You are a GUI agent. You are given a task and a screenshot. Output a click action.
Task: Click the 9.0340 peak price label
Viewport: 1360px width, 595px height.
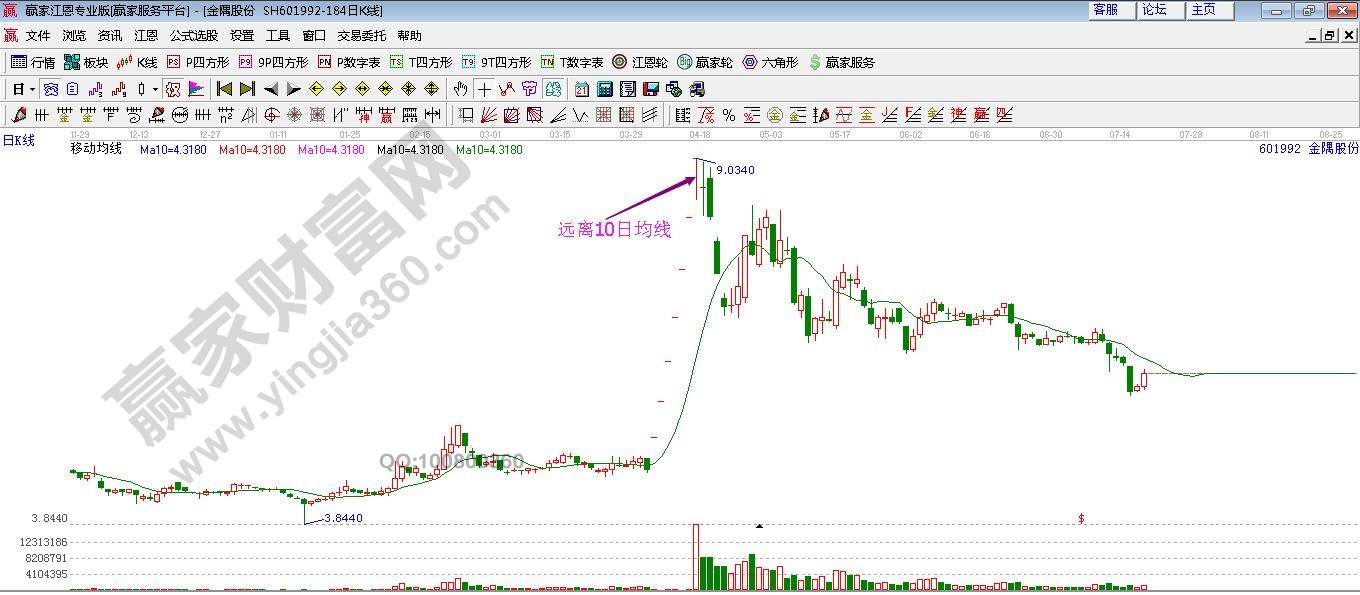735,170
